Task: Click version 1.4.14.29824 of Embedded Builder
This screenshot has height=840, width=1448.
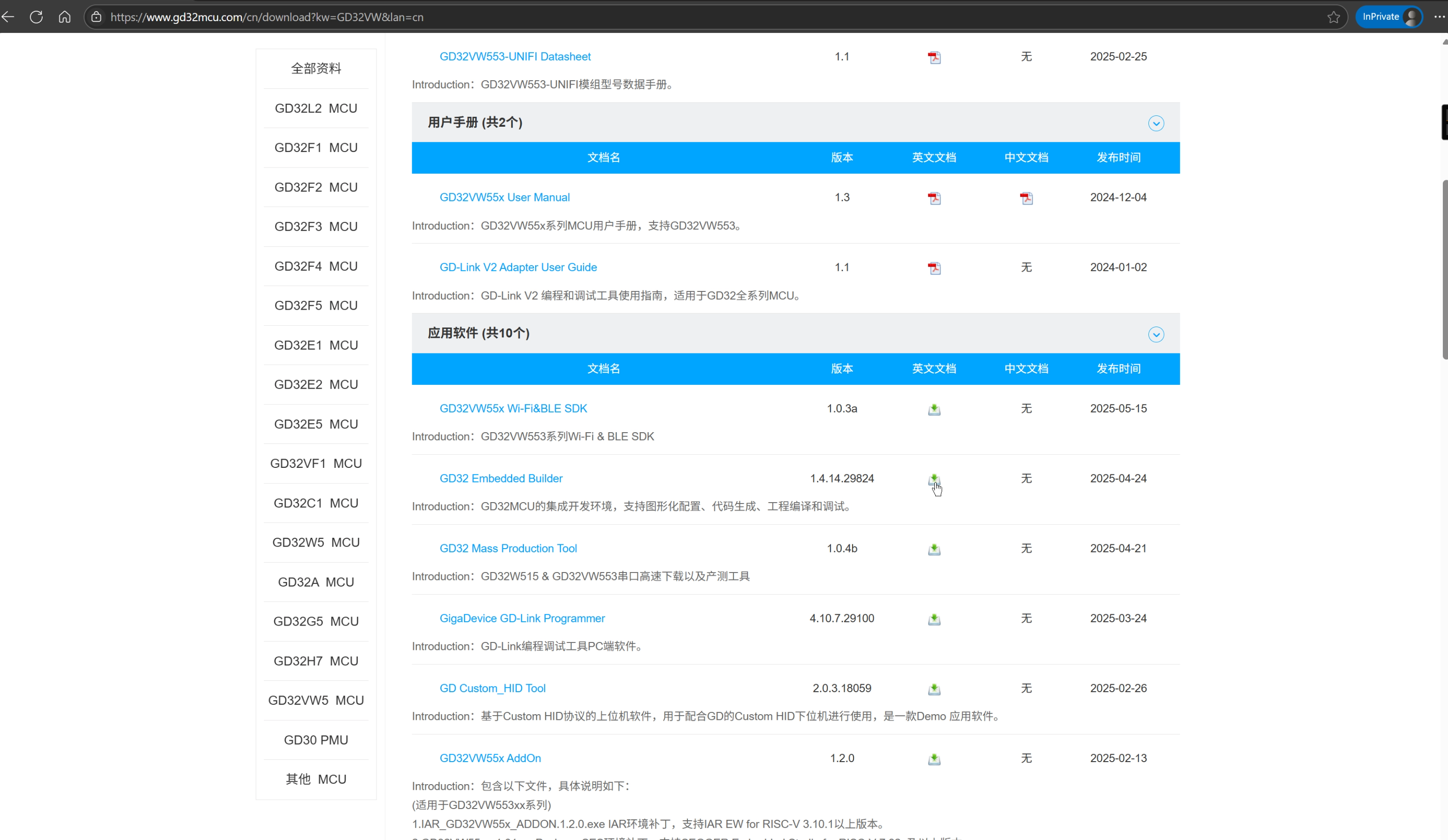Action: pos(842,478)
